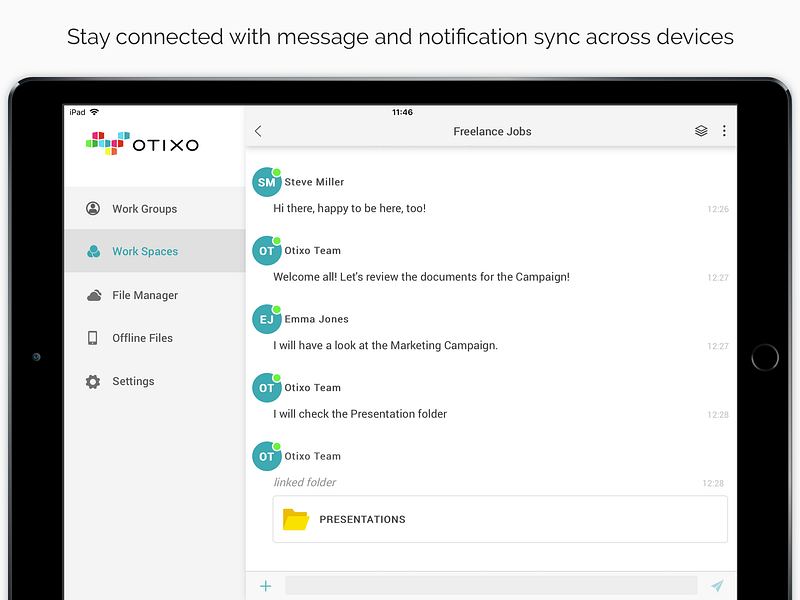Screen dimensions: 800x600
Task: Open the three-dot more options menu
Action: coord(724,131)
